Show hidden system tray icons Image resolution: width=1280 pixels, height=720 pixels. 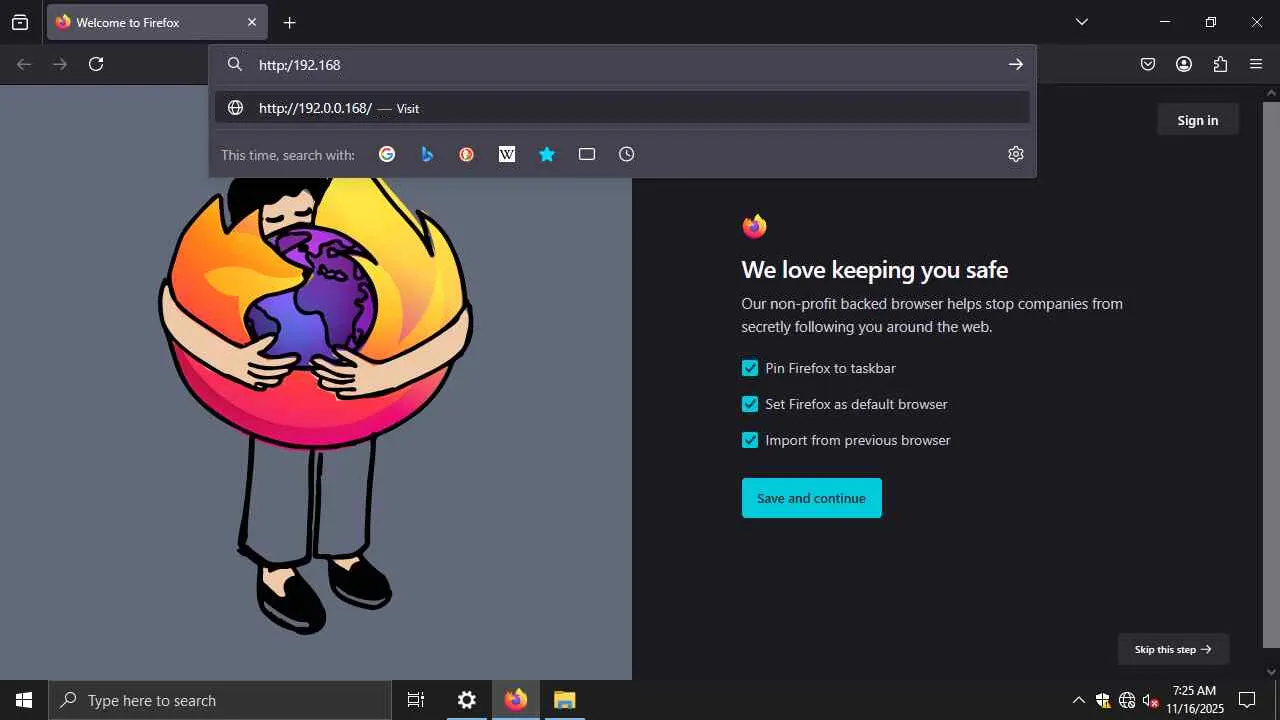pos(1078,700)
